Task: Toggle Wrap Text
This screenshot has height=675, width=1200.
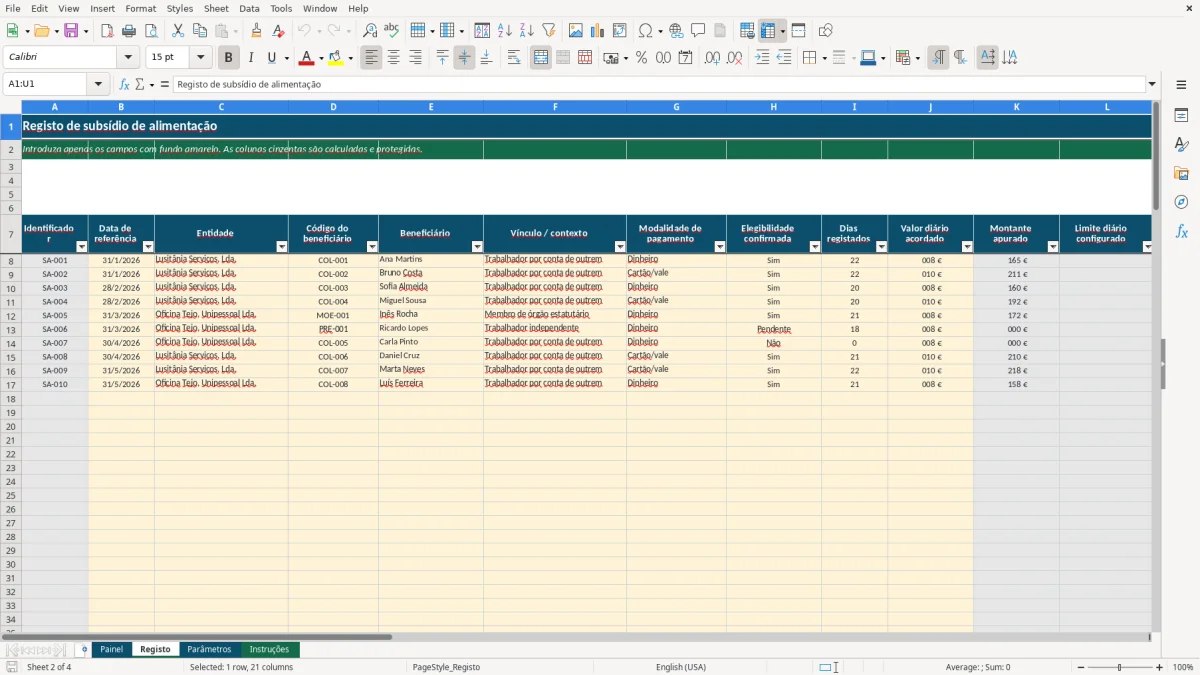Action: 514,58
